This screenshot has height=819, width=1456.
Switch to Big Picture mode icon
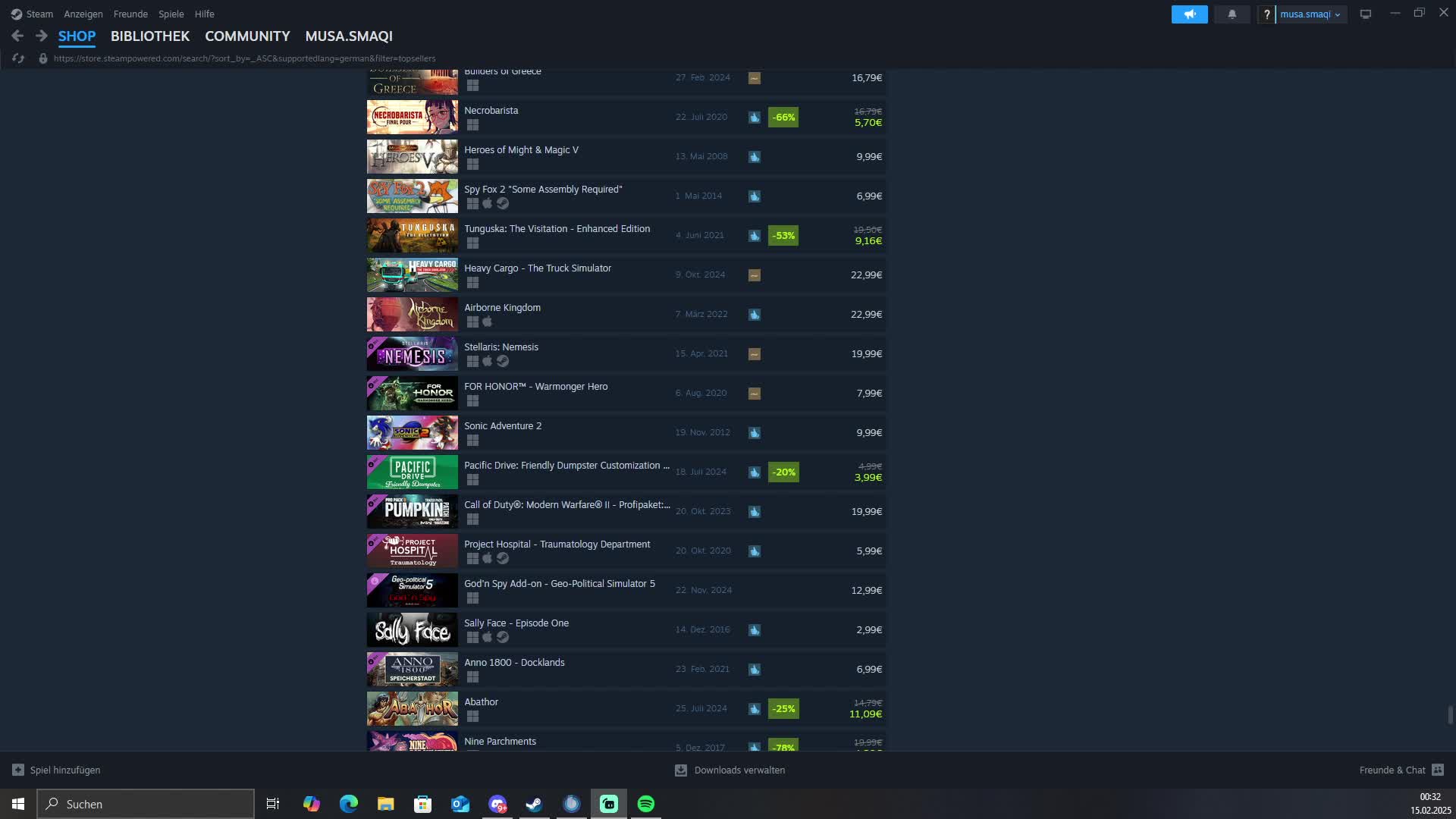click(1366, 14)
